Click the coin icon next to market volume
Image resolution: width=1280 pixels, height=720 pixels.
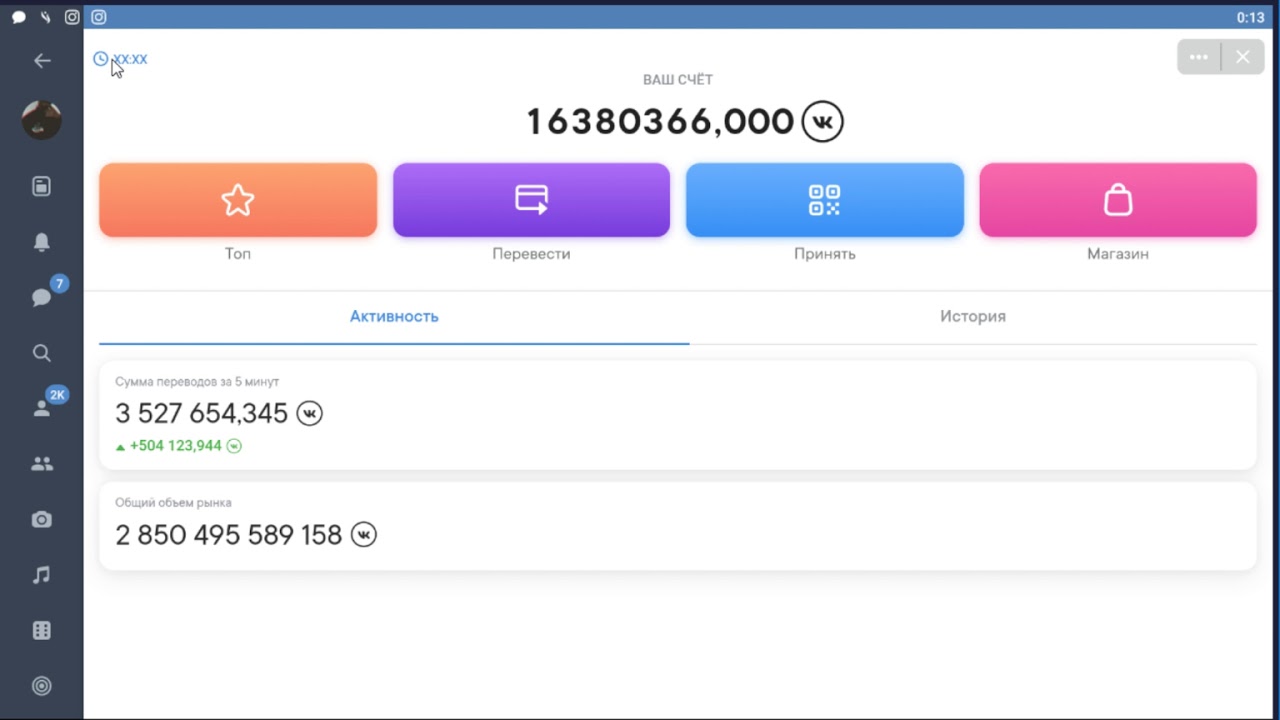[364, 535]
